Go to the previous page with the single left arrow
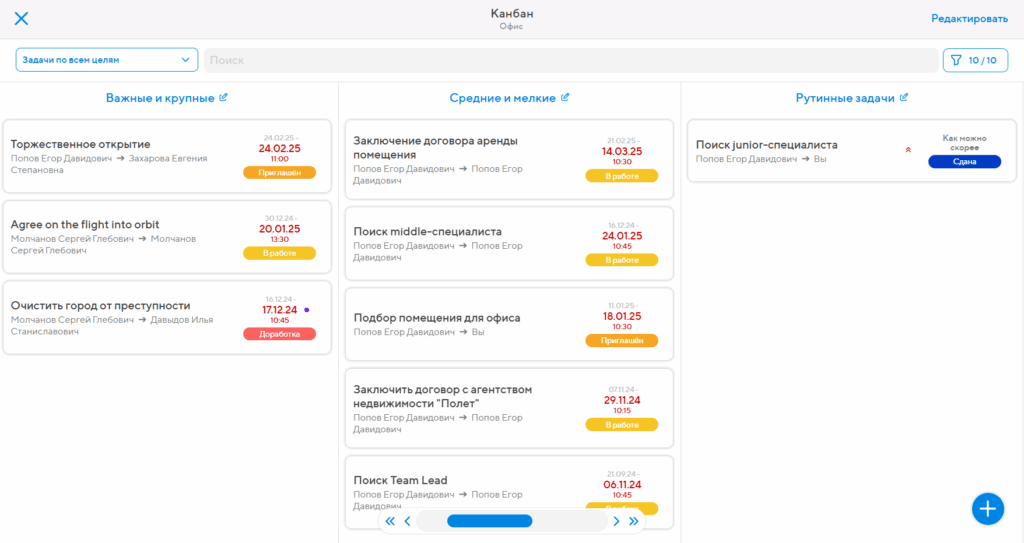The width and height of the screenshot is (1024, 543). pos(407,521)
